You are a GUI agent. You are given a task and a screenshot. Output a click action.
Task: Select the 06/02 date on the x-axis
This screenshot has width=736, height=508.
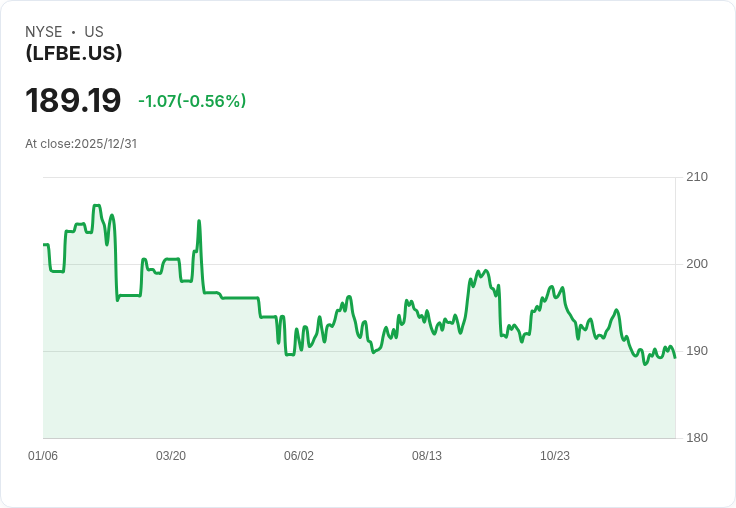[x=299, y=456]
